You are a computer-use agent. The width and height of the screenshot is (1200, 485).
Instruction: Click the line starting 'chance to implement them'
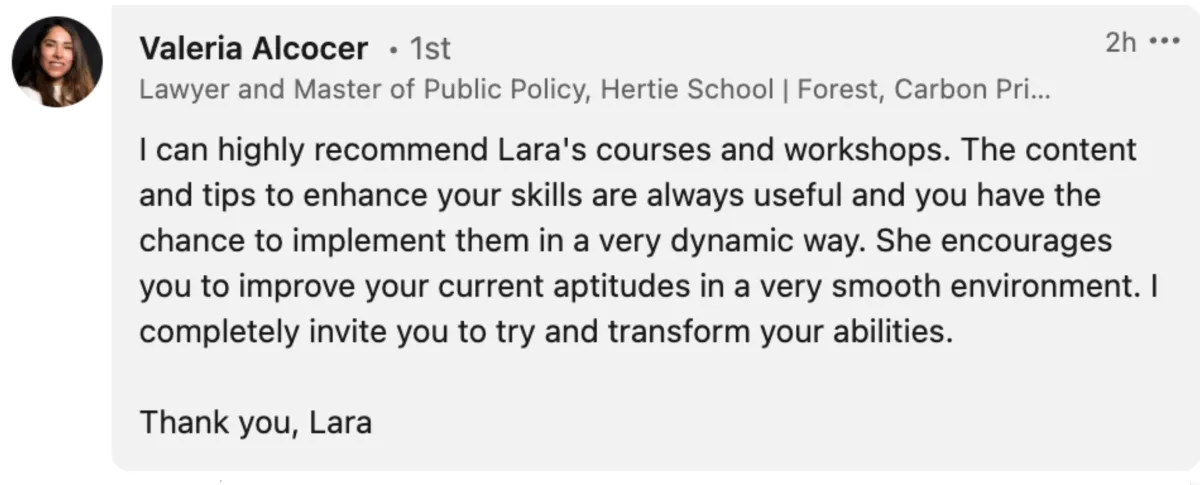(626, 241)
